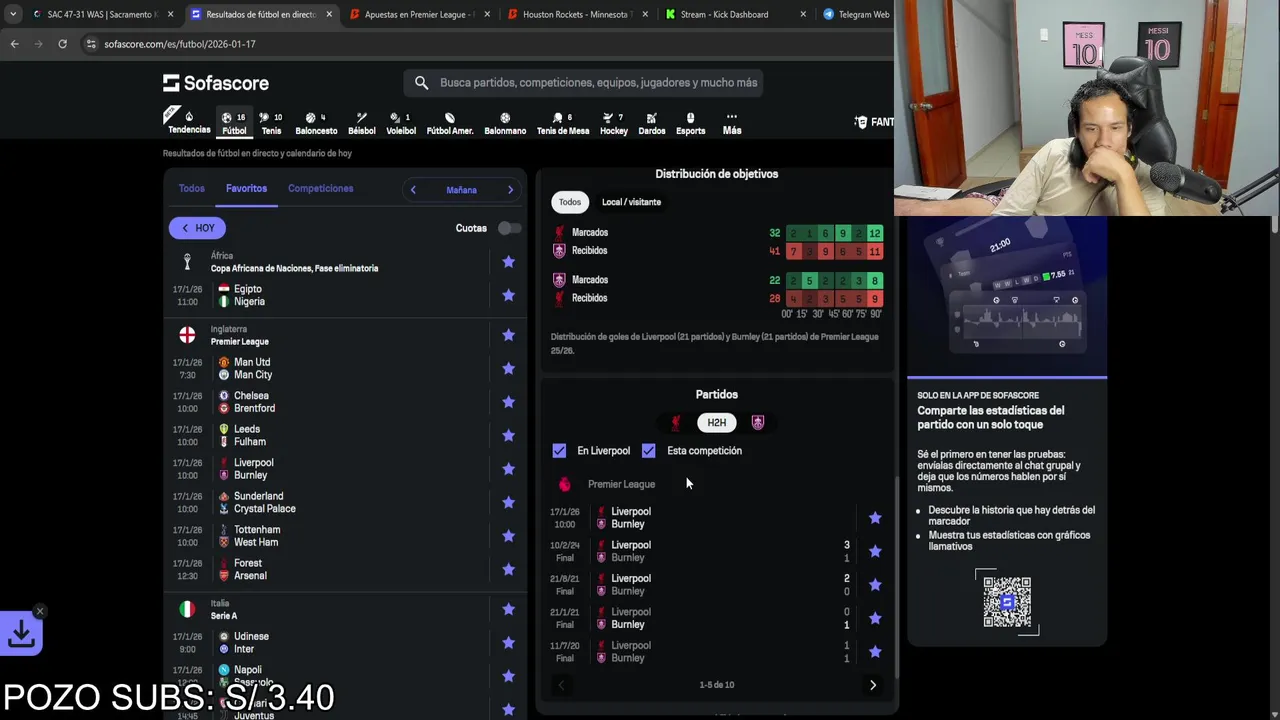Click the HOY back button
Screen dimensions: 1280x720
(197, 228)
